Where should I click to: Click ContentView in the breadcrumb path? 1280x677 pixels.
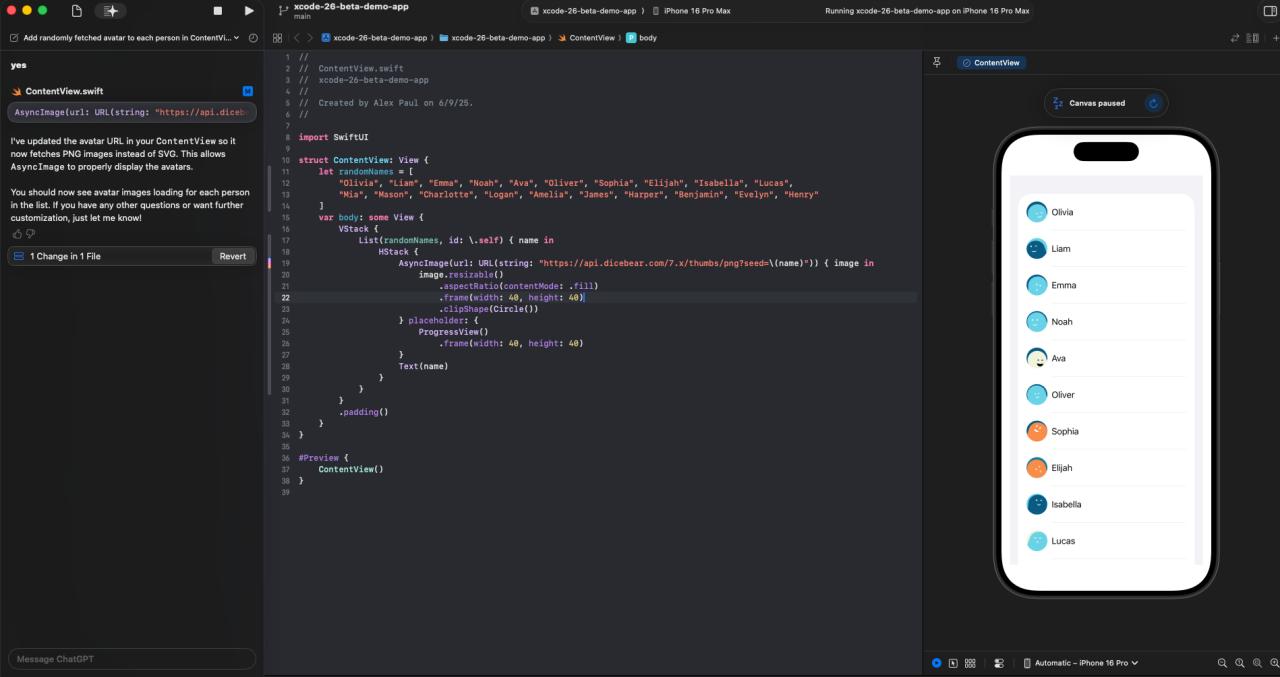(x=591, y=38)
